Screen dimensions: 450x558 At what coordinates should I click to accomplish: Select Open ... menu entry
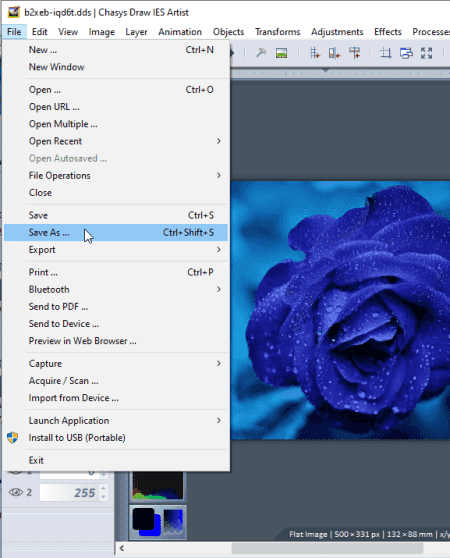[116, 90]
